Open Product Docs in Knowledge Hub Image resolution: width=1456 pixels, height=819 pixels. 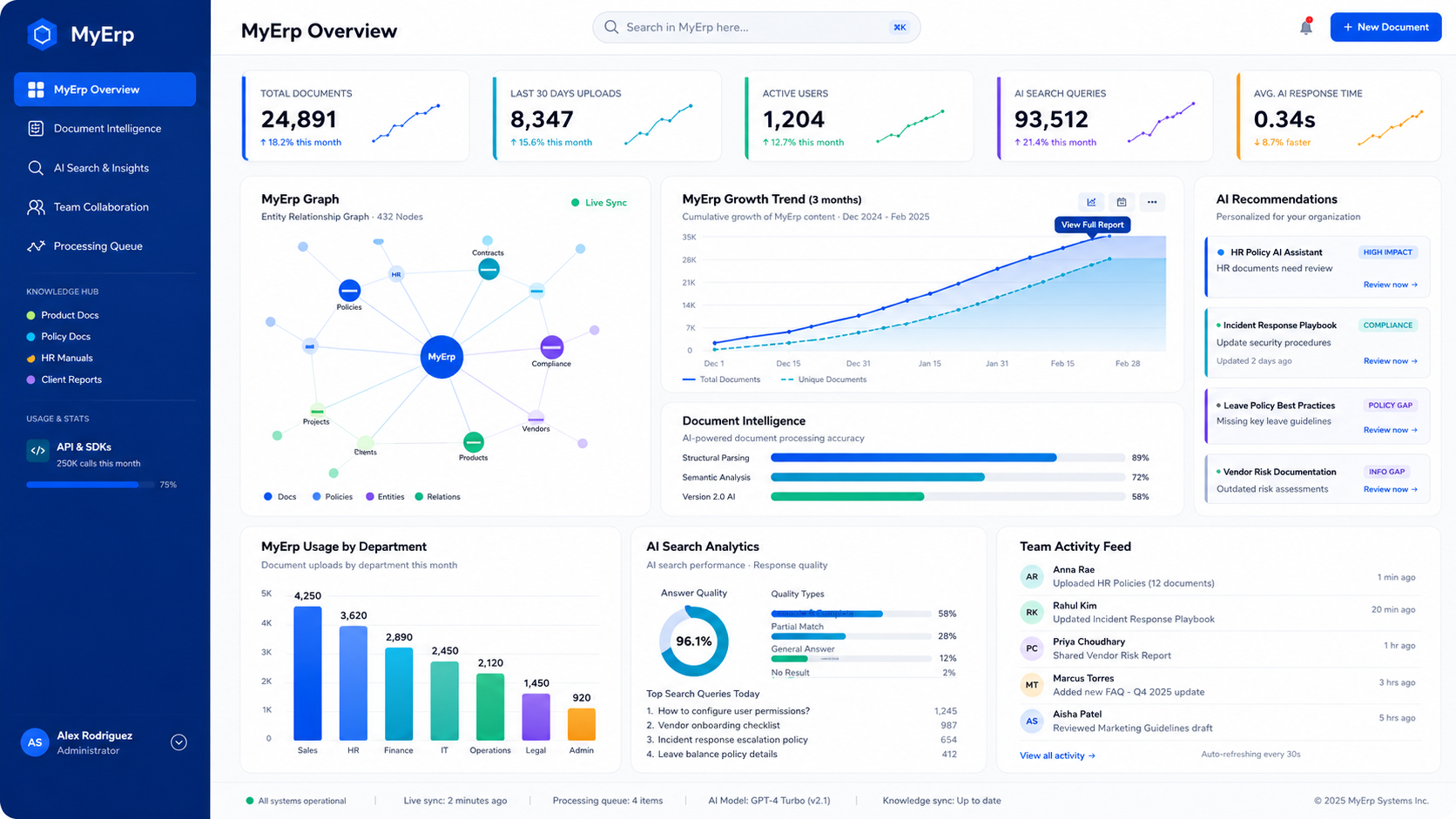pos(63,315)
